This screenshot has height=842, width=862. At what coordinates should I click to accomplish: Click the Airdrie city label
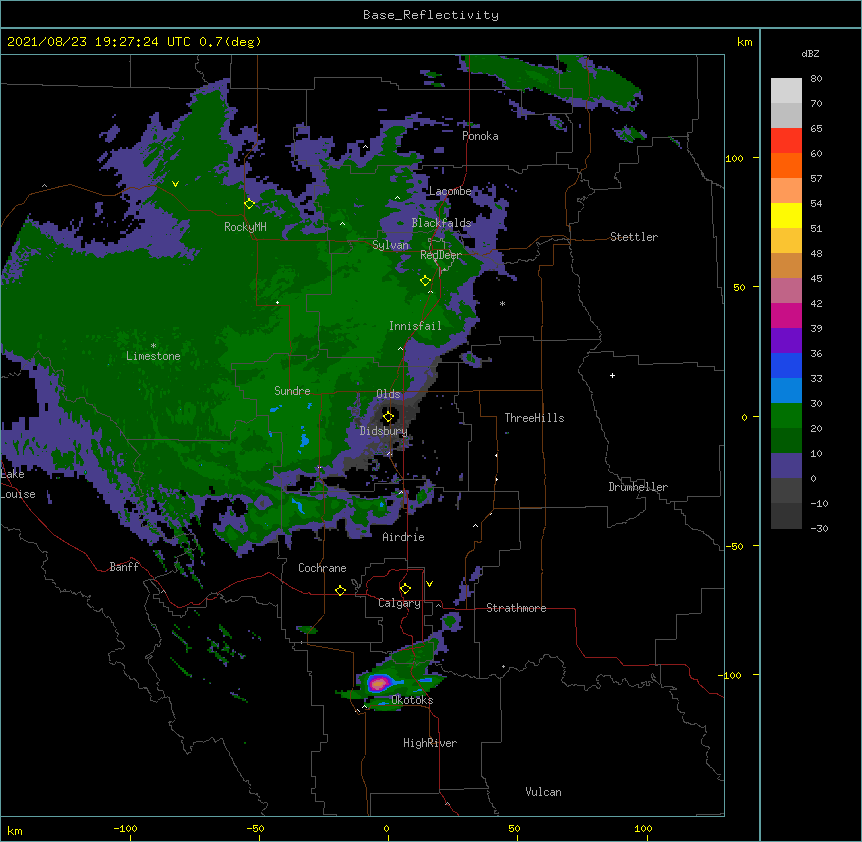[x=404, y=537]
